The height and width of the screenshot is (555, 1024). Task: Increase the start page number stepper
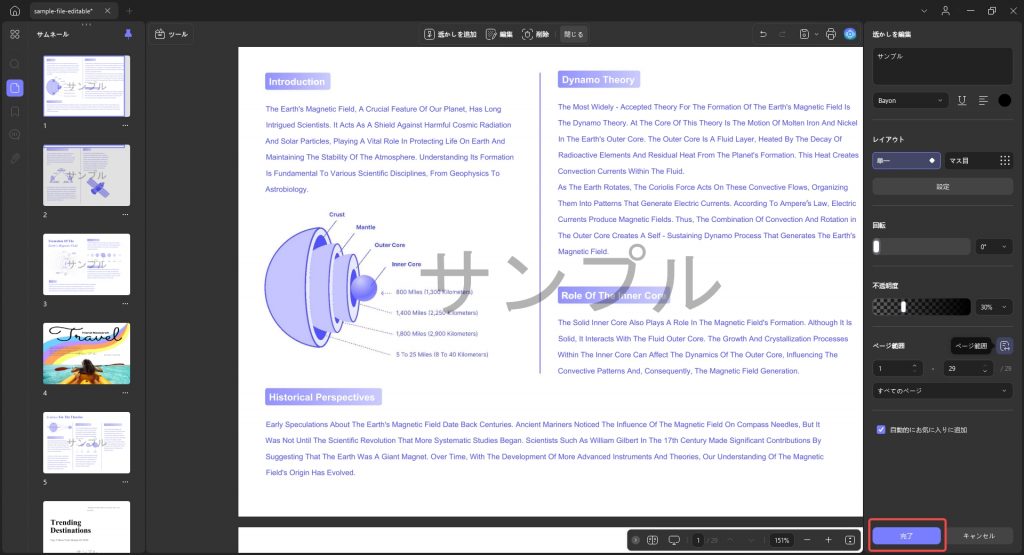915,366
